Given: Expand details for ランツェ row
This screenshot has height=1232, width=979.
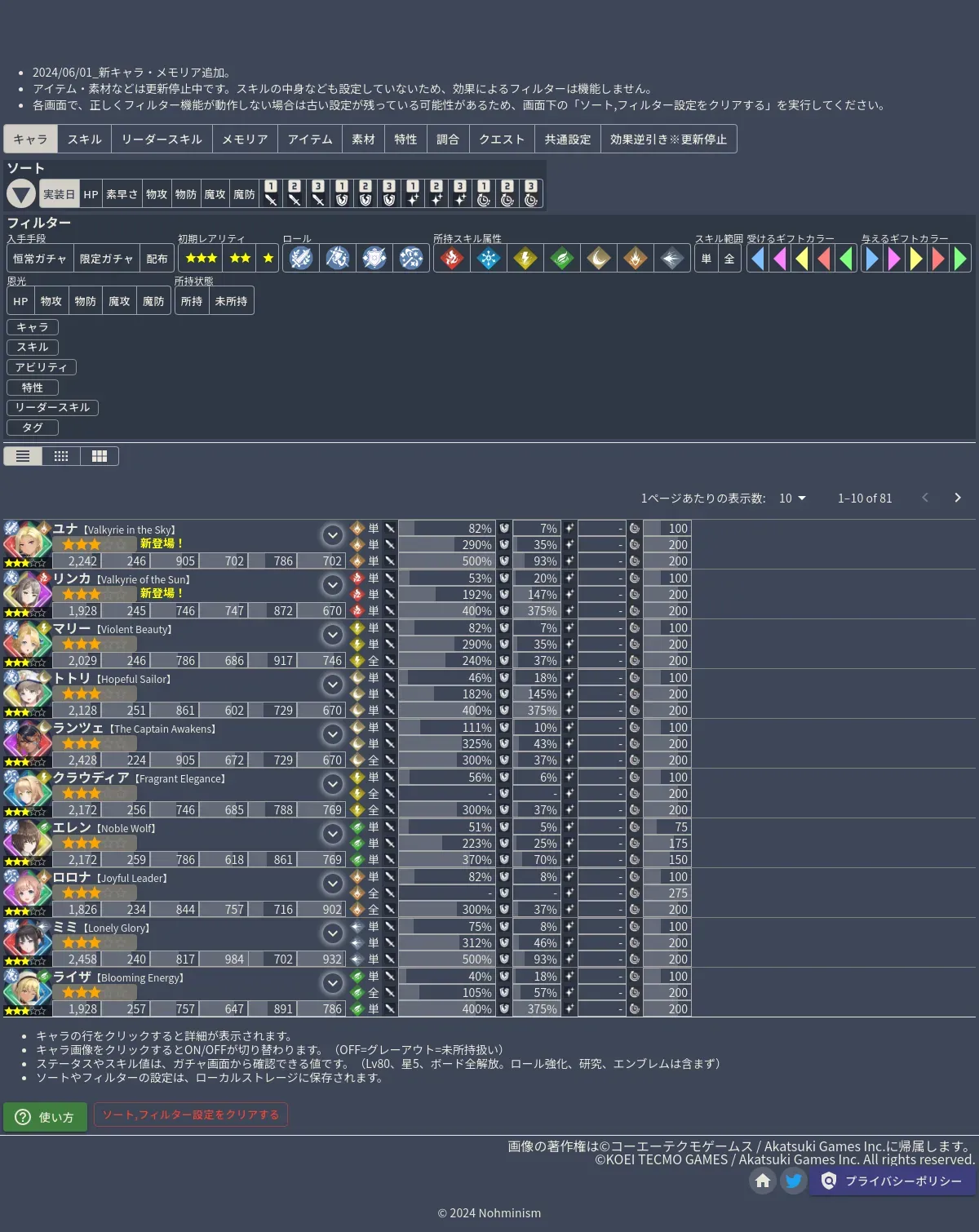Looking at the screenshot, I should tap(333, 734).
